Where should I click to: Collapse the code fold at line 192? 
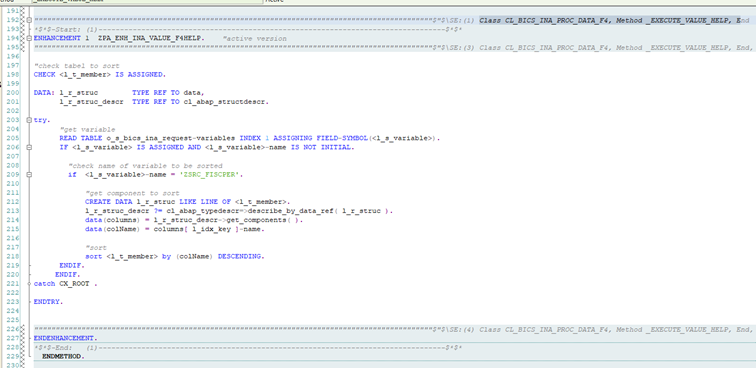pos(29,20)
